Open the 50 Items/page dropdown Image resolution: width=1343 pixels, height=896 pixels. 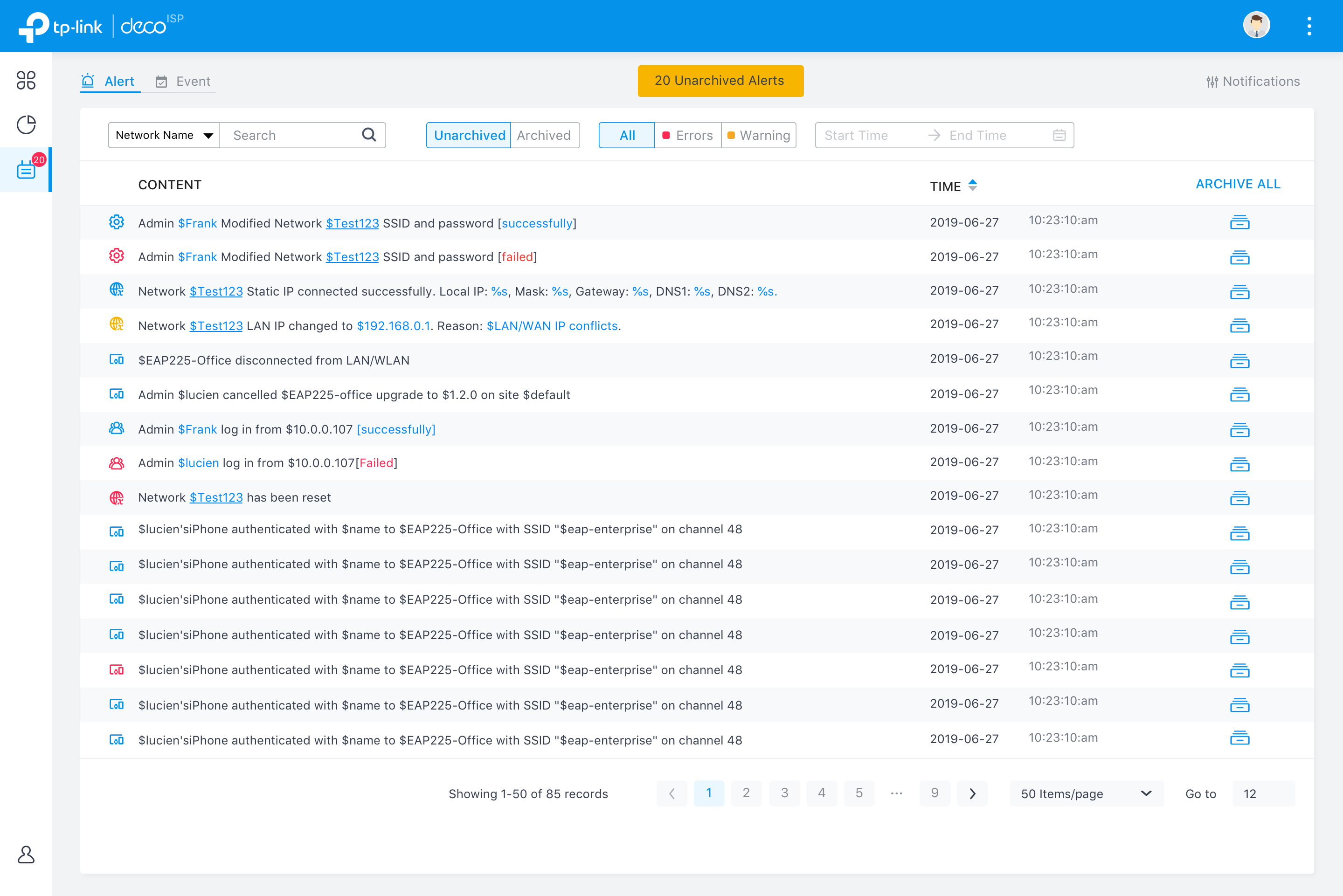point(1086,793)
